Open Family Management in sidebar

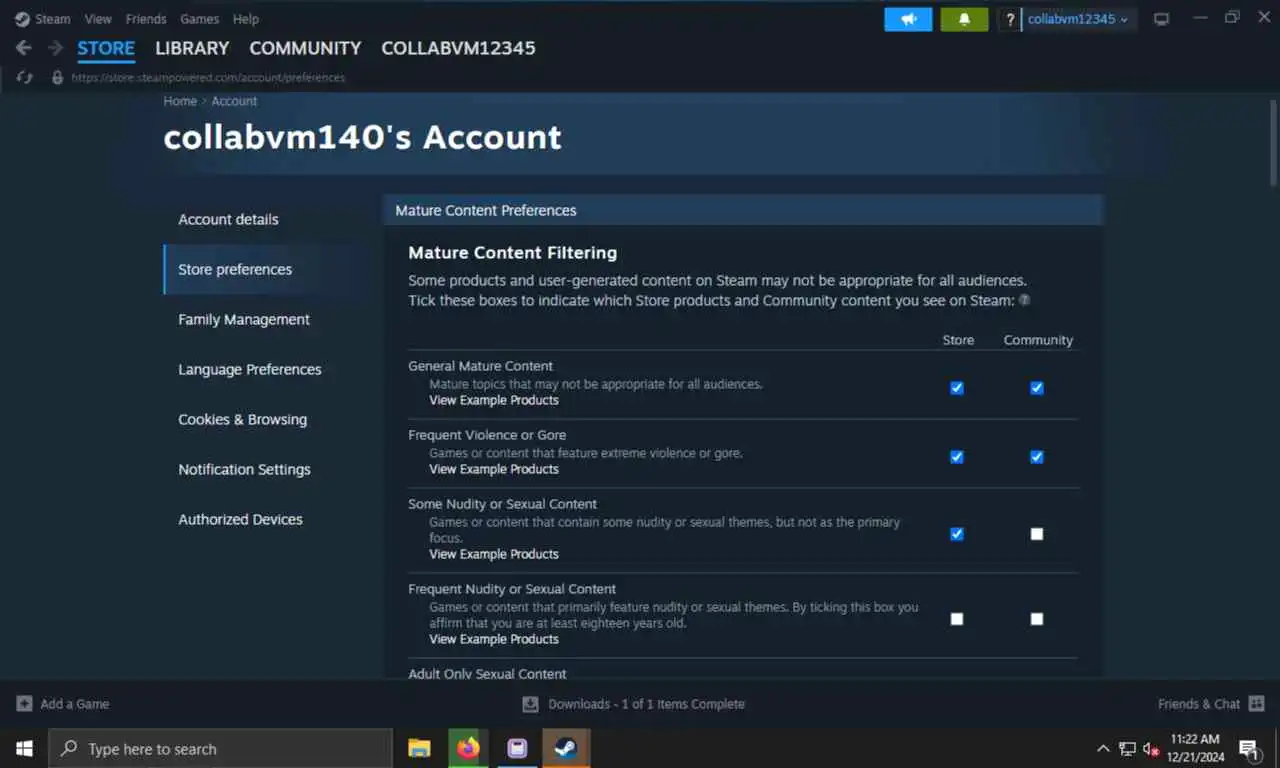click(x=244, y=319)
